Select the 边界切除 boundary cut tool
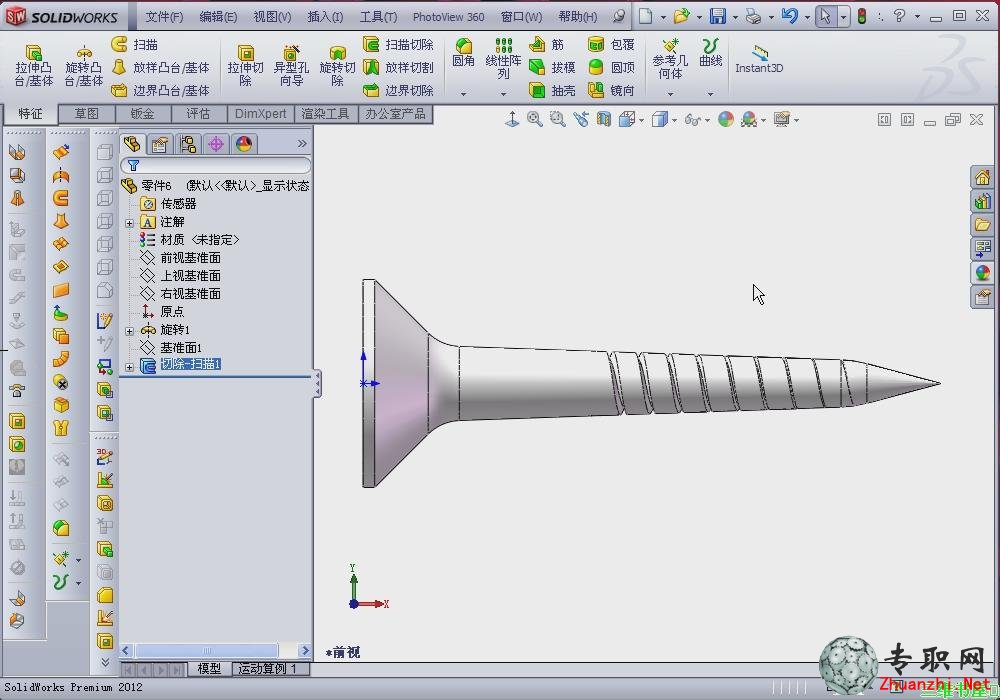 [398, 90]
